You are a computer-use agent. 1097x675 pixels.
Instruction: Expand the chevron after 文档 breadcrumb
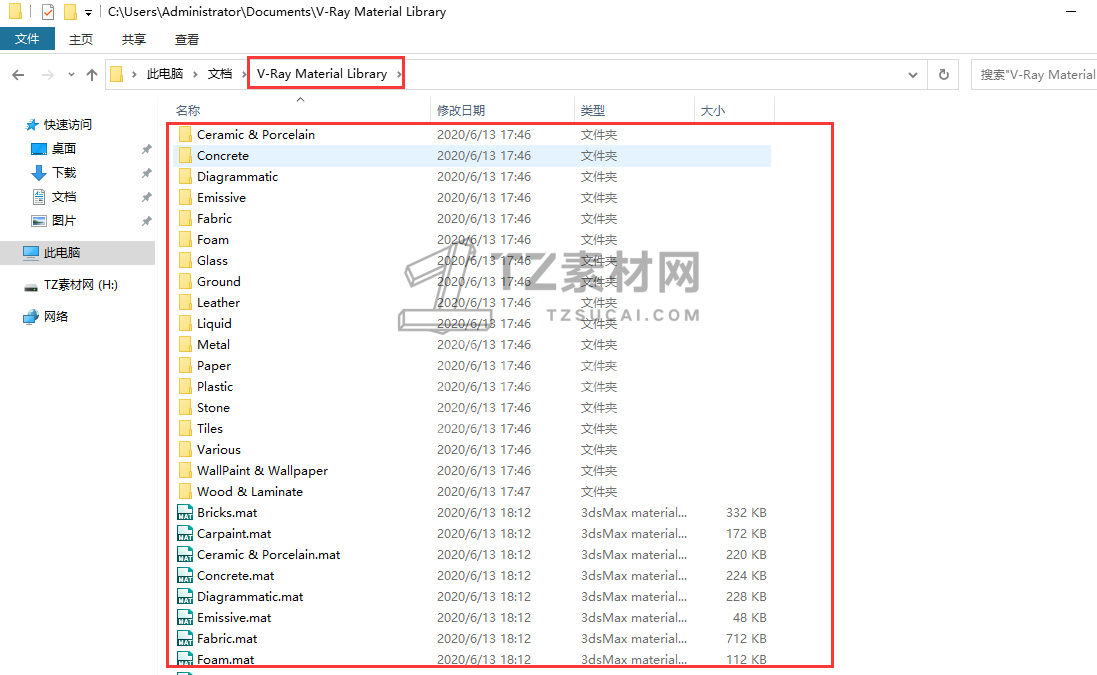[244, 74]
